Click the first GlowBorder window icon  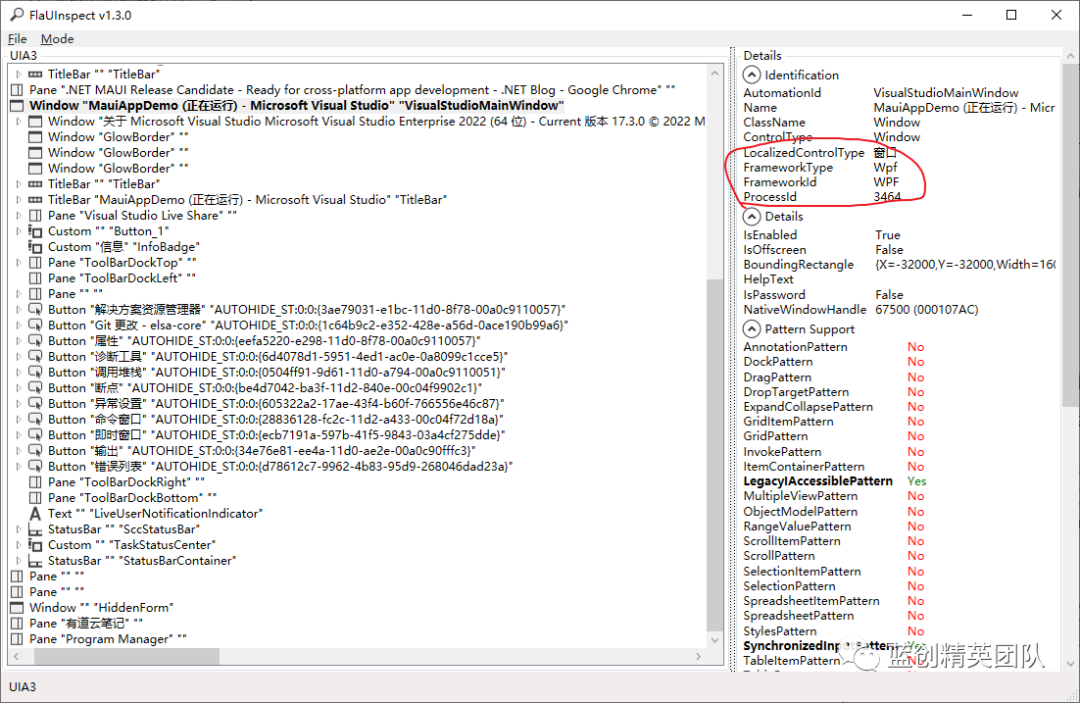pyautogui.click(x=35, y=137)
